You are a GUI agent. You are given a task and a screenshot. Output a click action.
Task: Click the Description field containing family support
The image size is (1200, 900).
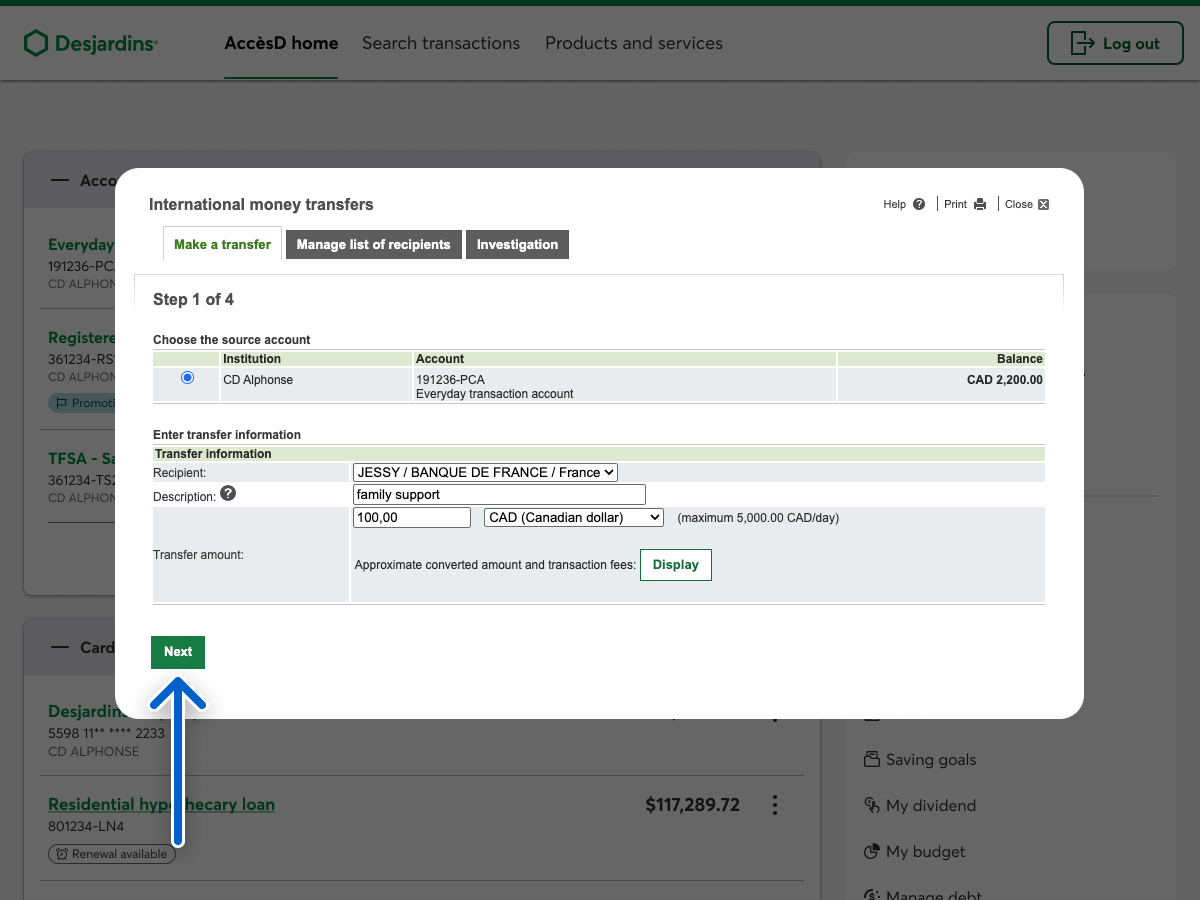click(499, 494)
